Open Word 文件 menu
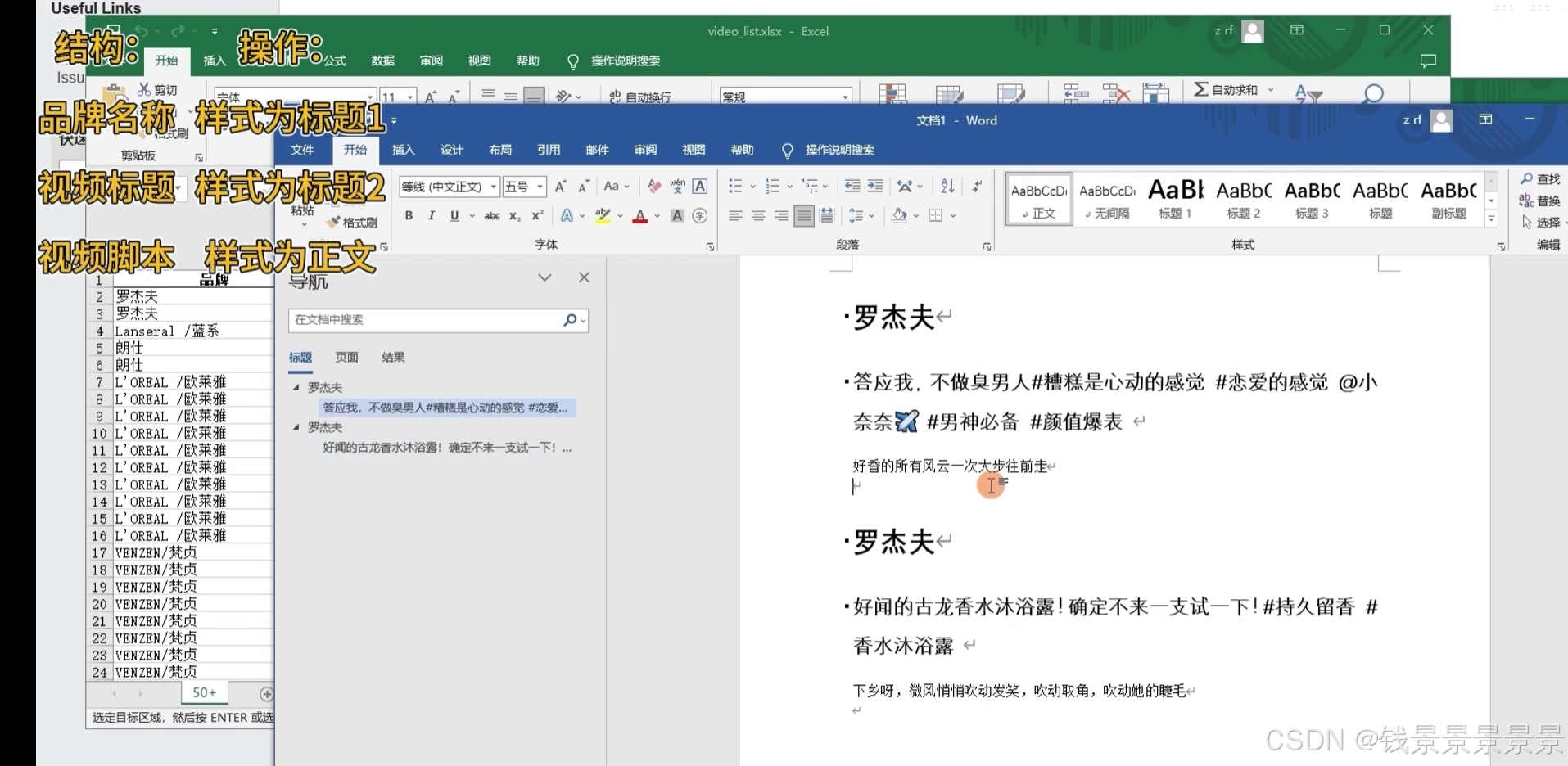Image resolution: width=1568 pixels, height=766 pixels. click(x=302, y=150)
